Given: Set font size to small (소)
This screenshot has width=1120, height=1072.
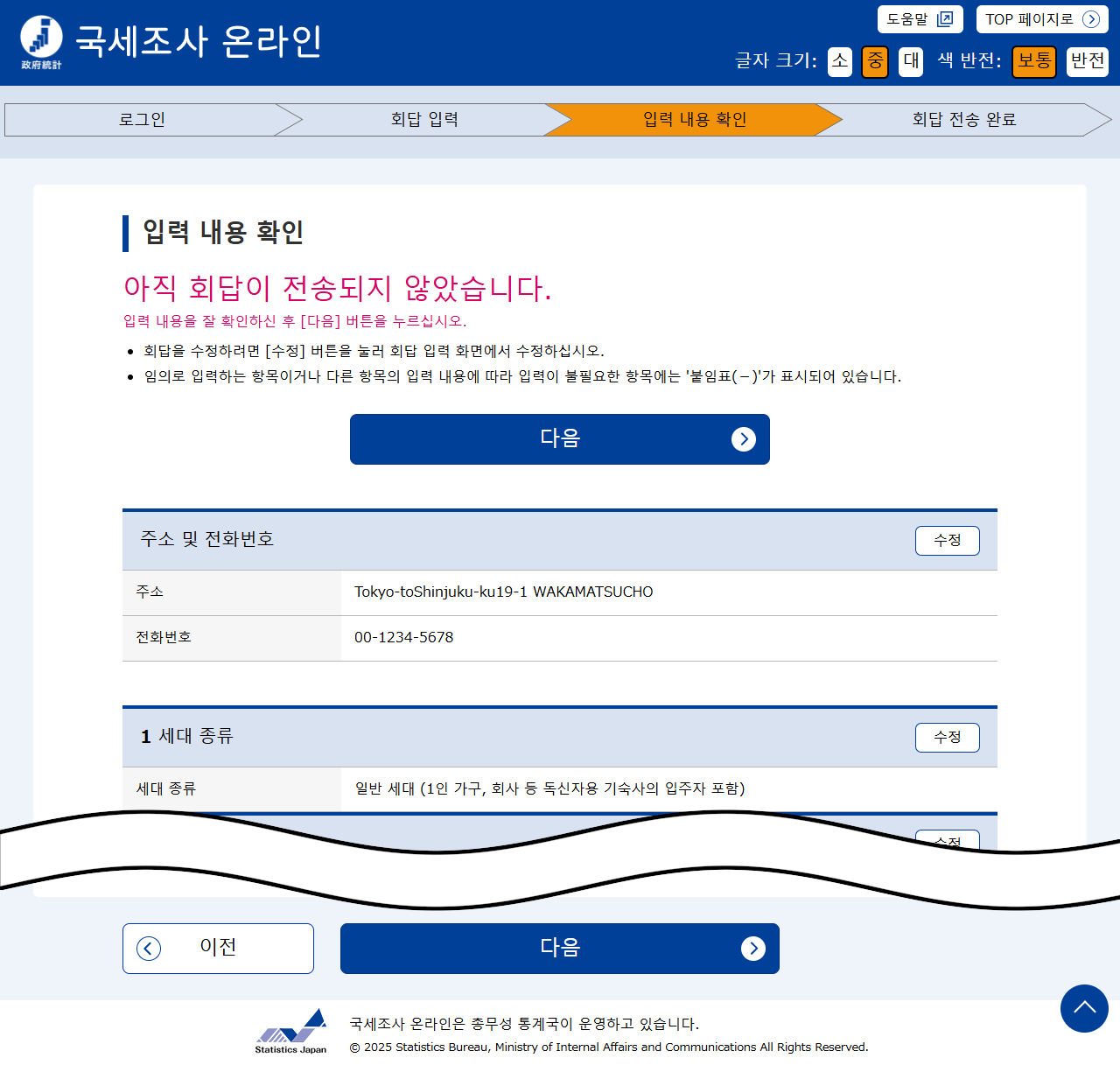Looking at the screenshot, I should point(839,61).
